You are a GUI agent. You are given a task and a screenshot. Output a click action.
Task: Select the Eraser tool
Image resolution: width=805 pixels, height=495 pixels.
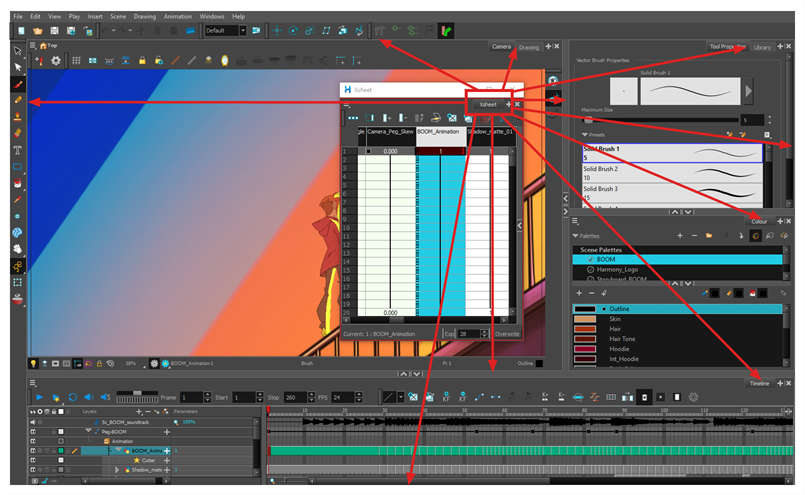(x=18, y=133)
